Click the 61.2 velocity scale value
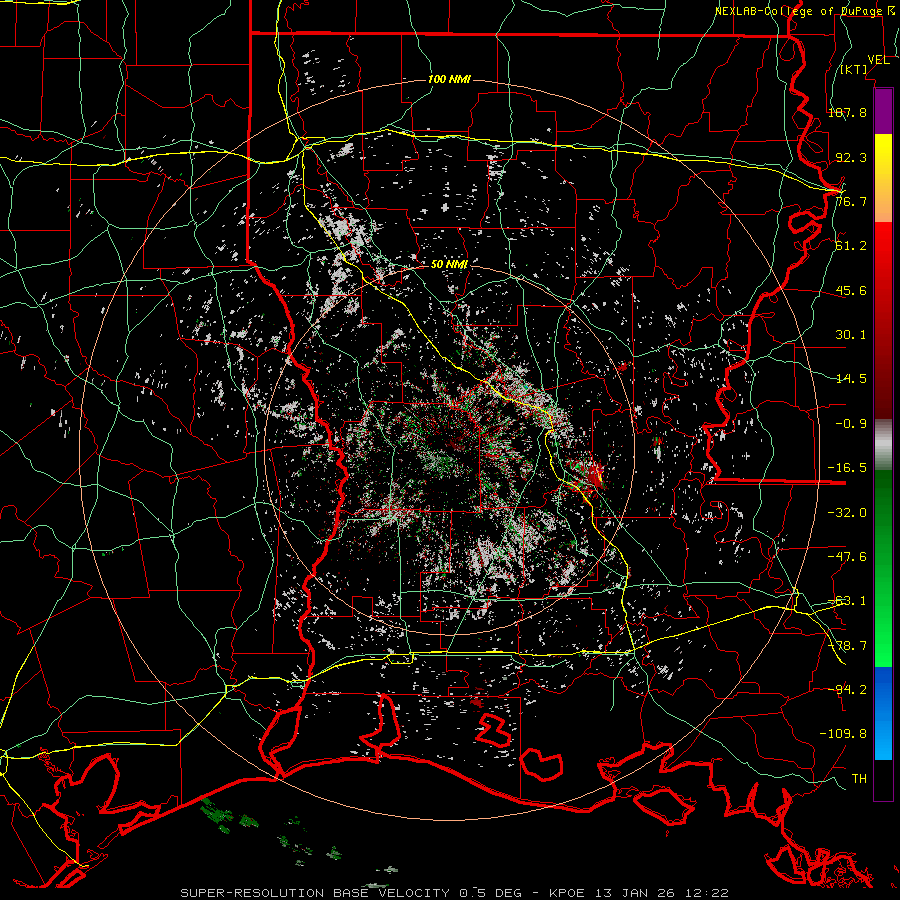This screenshot has width=900, height=900. pyautogui.click(x=851, y=246)
